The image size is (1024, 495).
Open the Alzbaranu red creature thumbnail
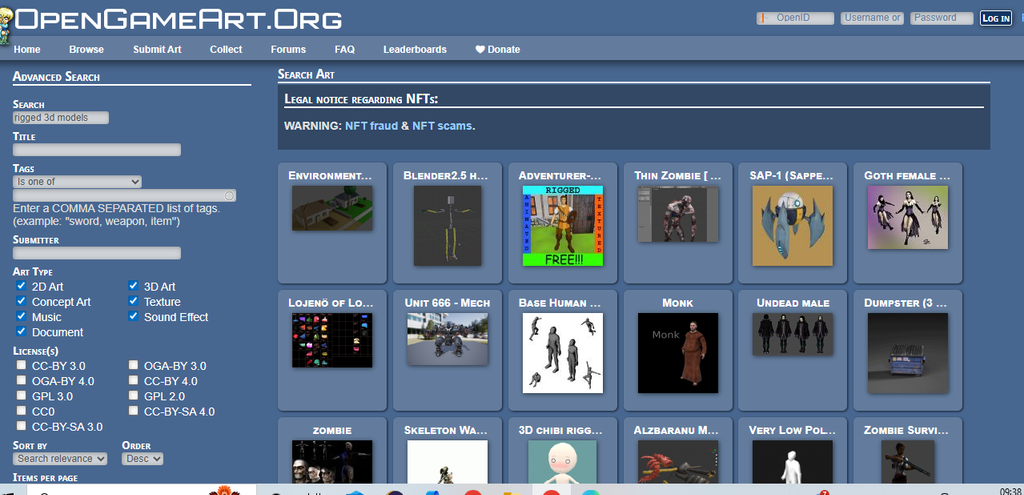678,462
